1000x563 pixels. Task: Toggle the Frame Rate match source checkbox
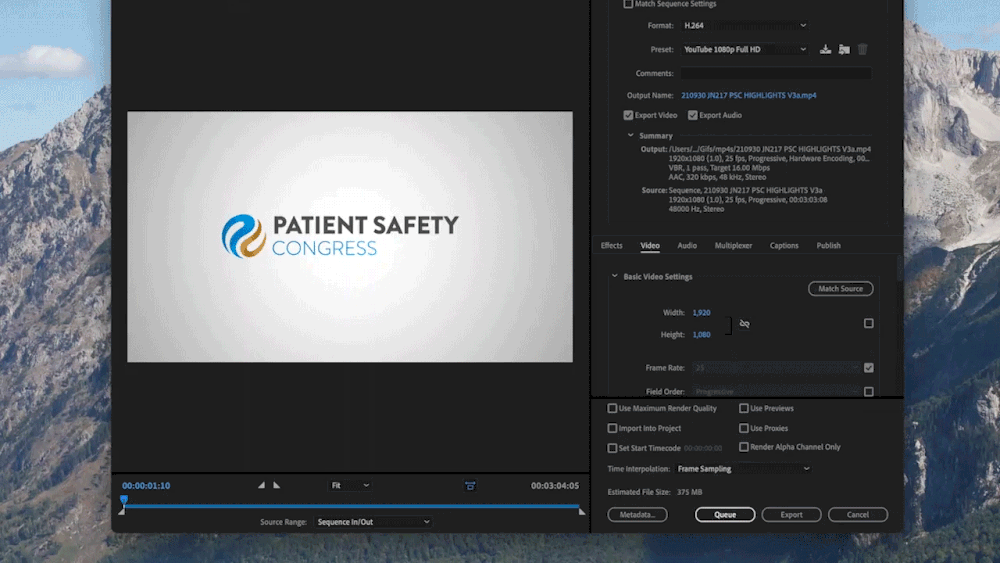click(869, 368)
